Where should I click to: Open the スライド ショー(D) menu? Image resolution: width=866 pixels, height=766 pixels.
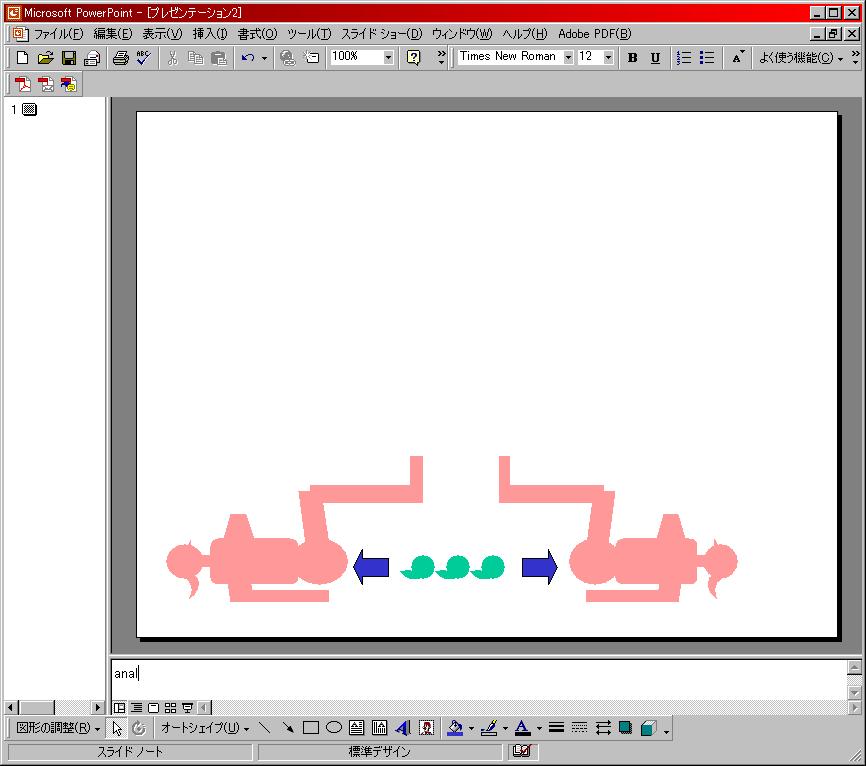click(381, 34)
